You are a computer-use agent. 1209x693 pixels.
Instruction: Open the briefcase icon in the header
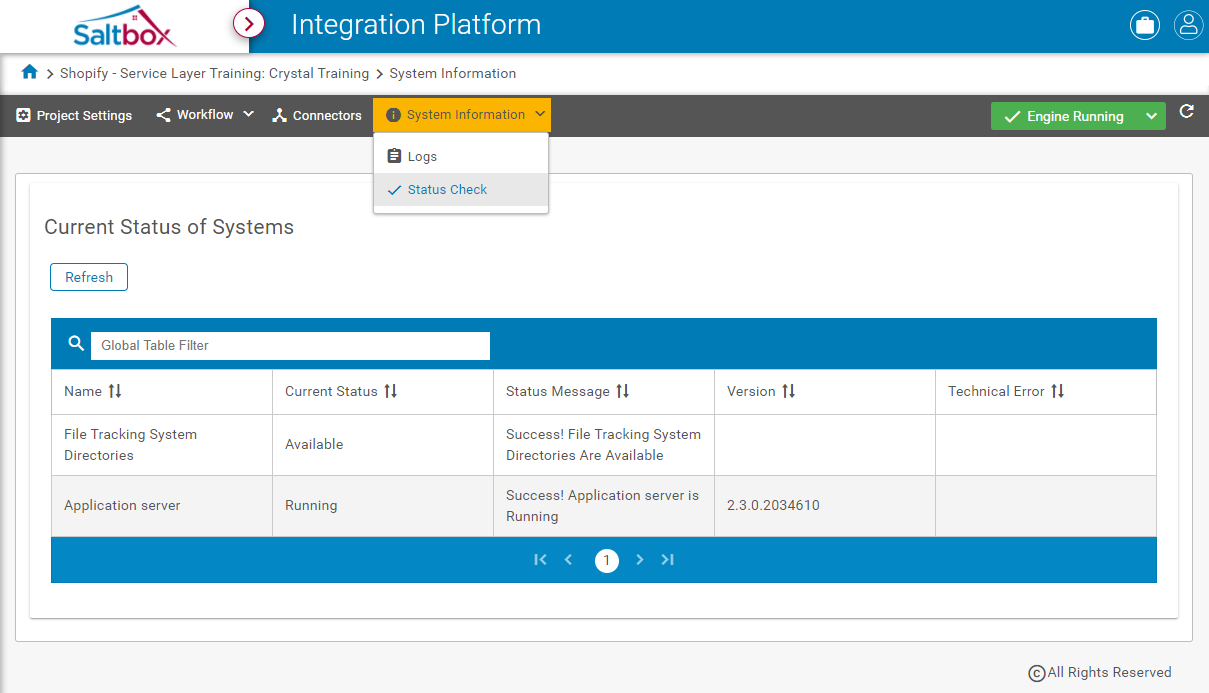[1145, 26]
